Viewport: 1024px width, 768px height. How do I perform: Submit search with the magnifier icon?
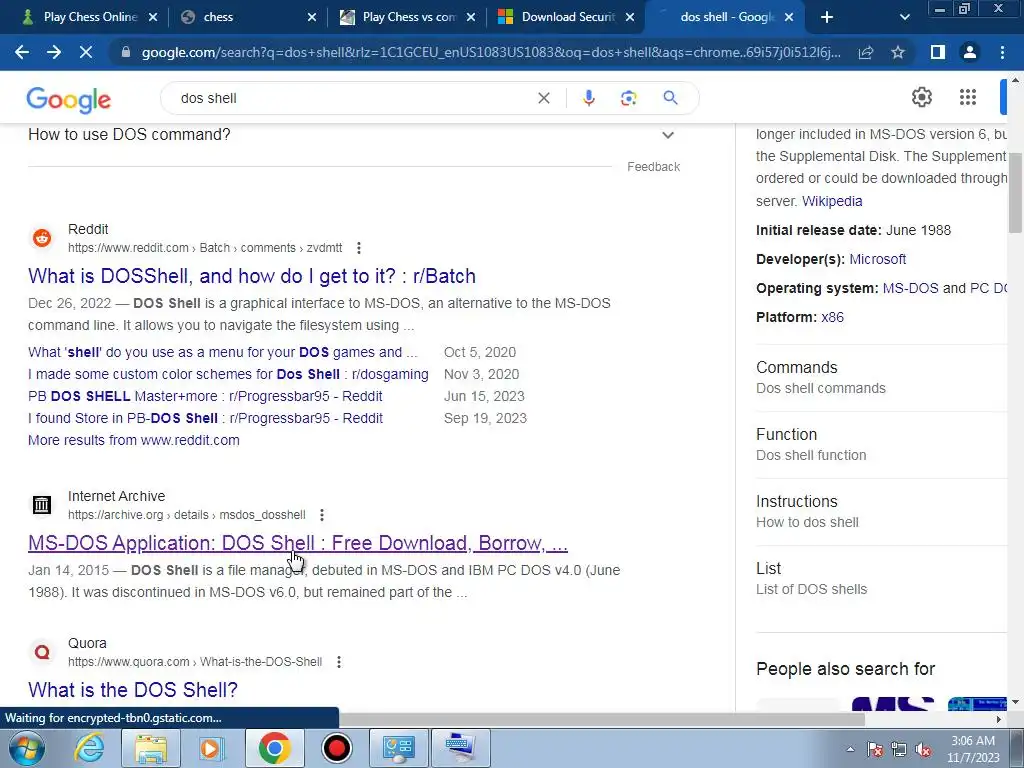tap(670, 98)
